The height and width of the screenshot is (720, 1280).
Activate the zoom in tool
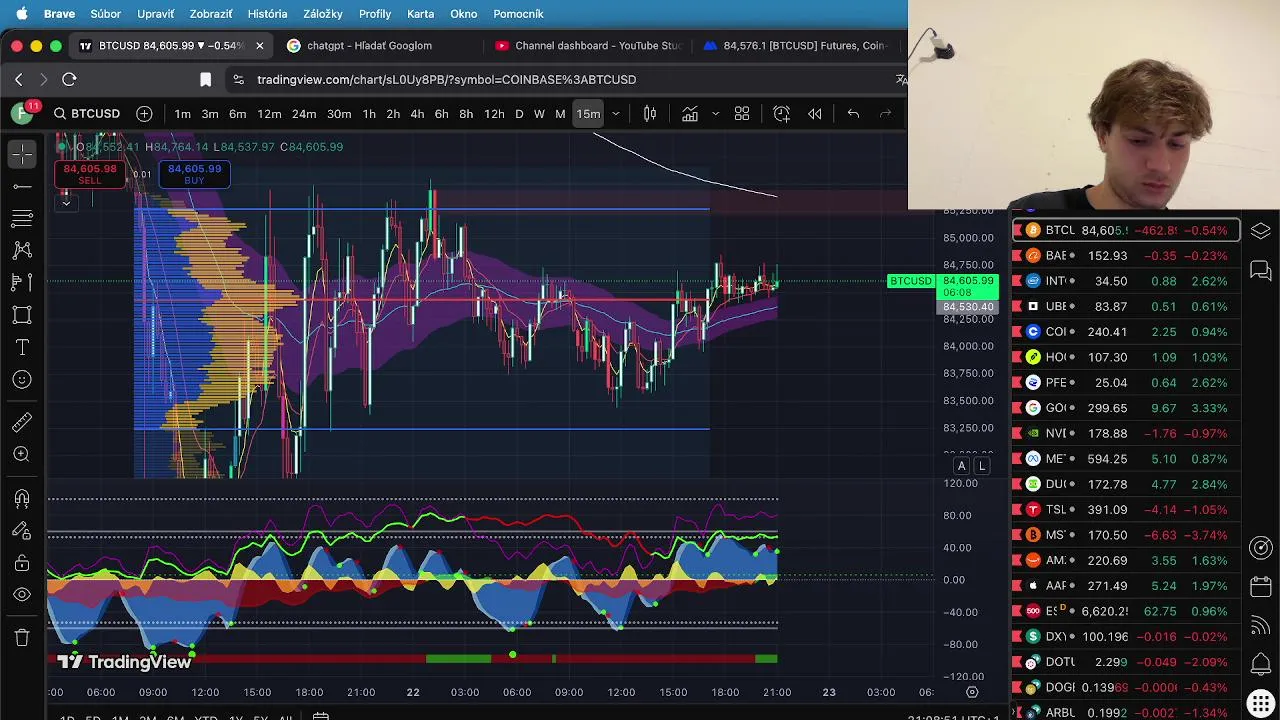22,454
